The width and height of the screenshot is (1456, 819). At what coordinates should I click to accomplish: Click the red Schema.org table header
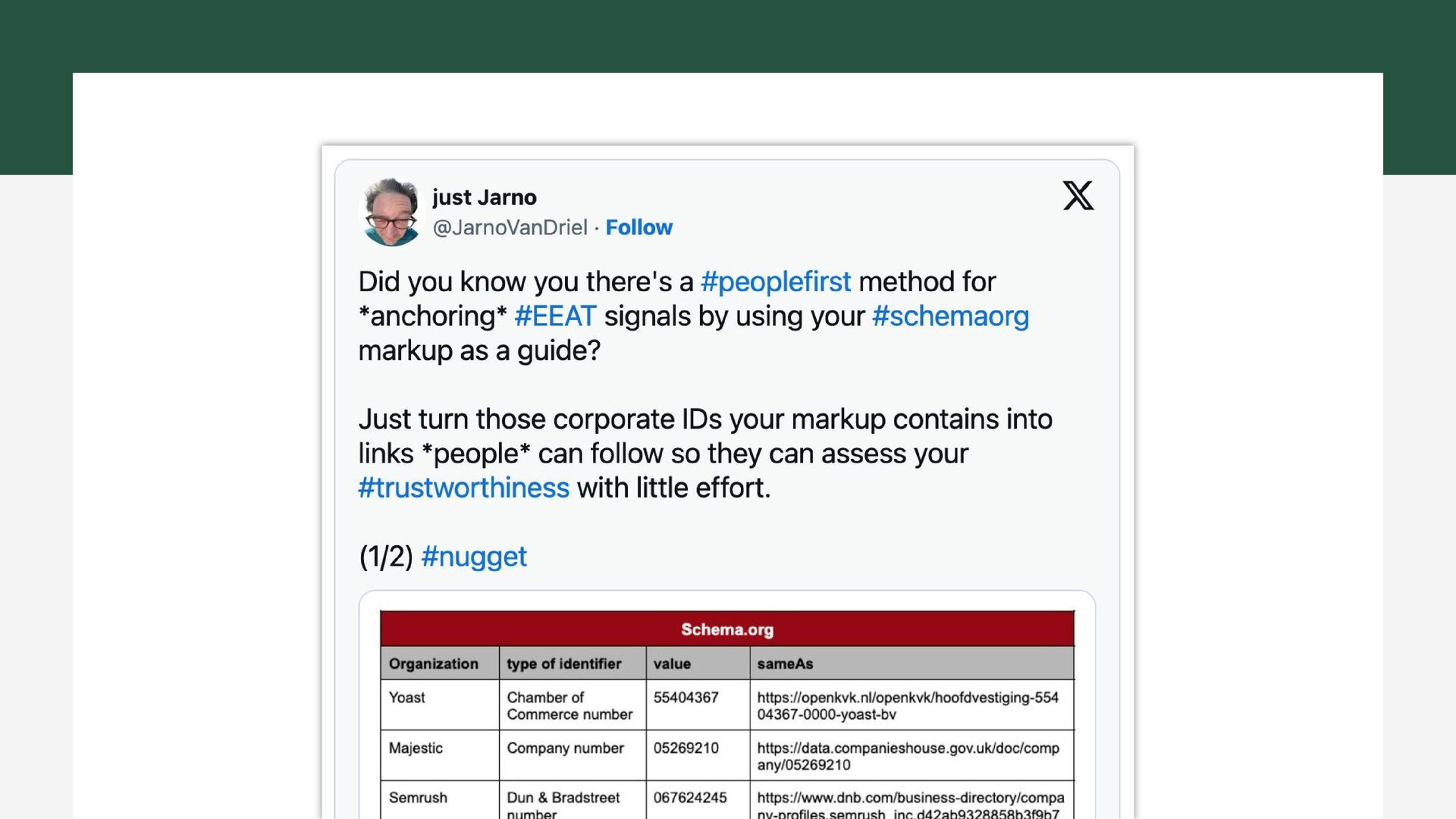coord(726,629)
